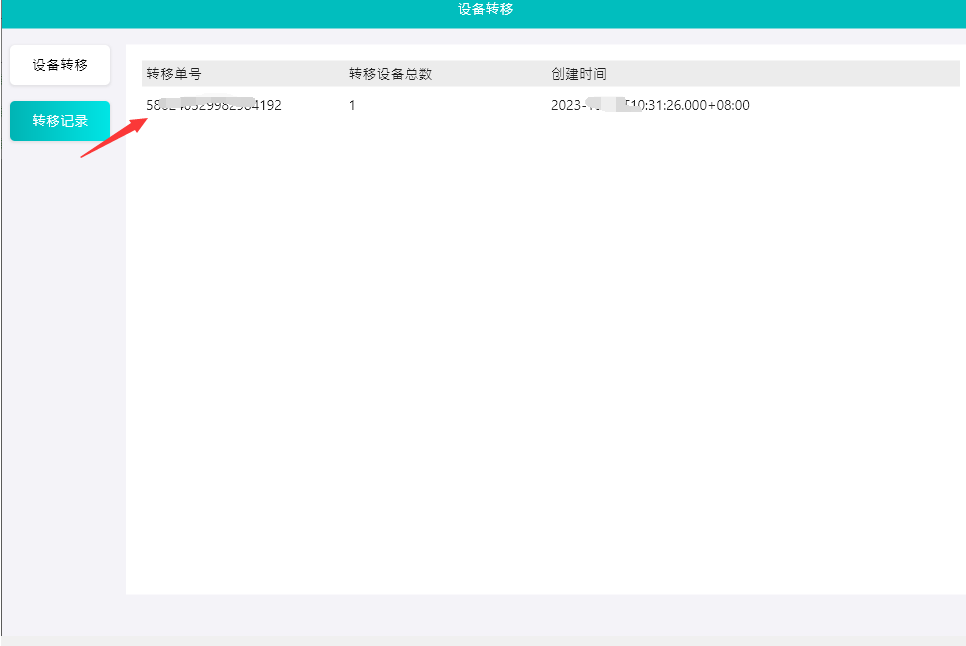The height and width of the screenshot is (646, 966).
Task: Select the first row of transfer records
Action: 450,105
